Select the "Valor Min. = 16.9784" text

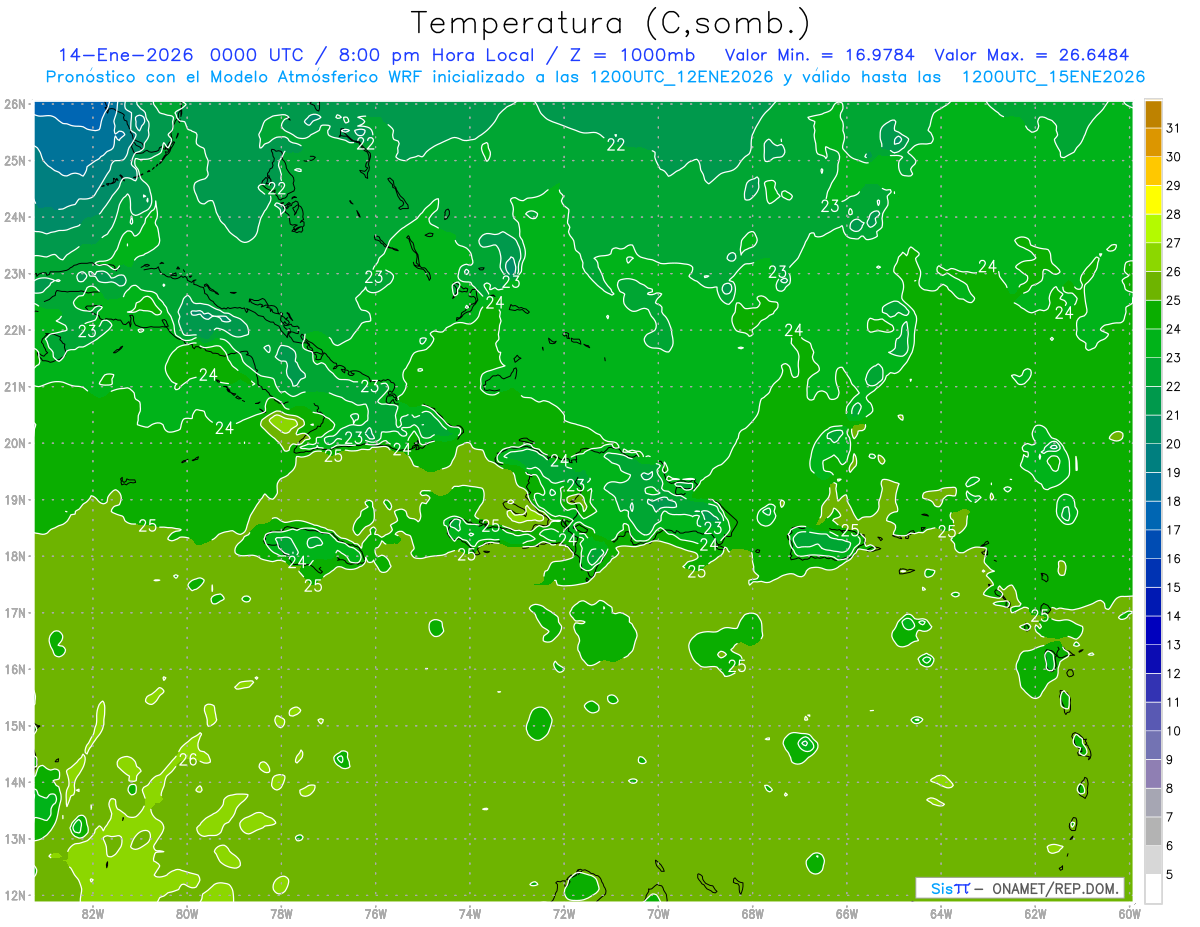coord(820,55)
